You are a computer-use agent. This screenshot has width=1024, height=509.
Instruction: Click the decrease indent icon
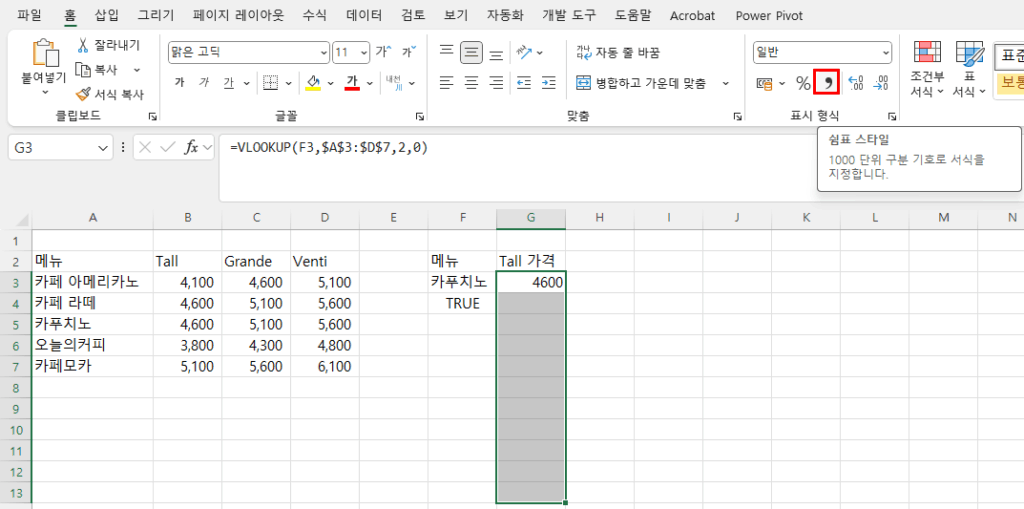pyautogui.click(x=524, y=83)
